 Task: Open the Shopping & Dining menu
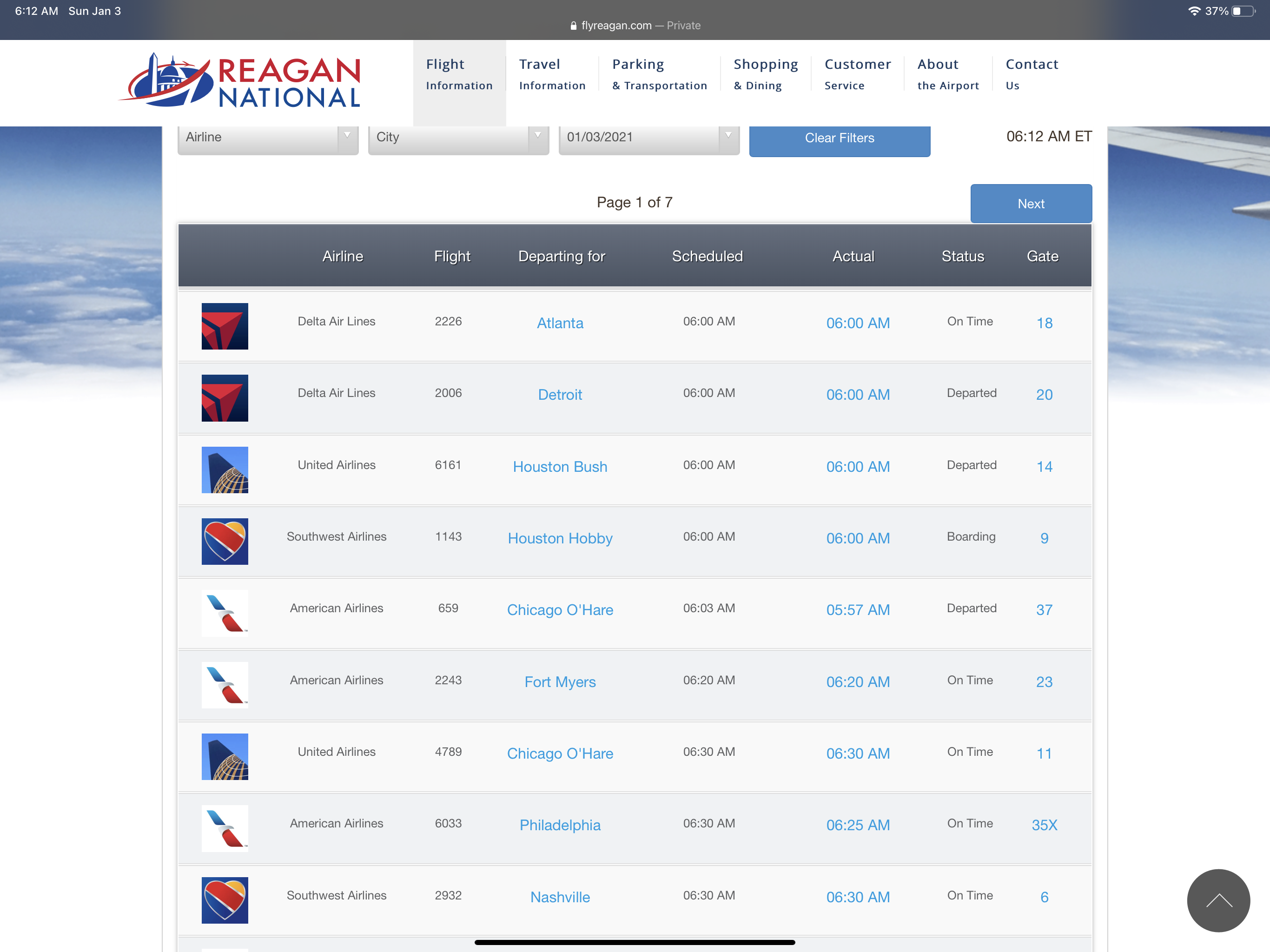[x=766, y=75]
